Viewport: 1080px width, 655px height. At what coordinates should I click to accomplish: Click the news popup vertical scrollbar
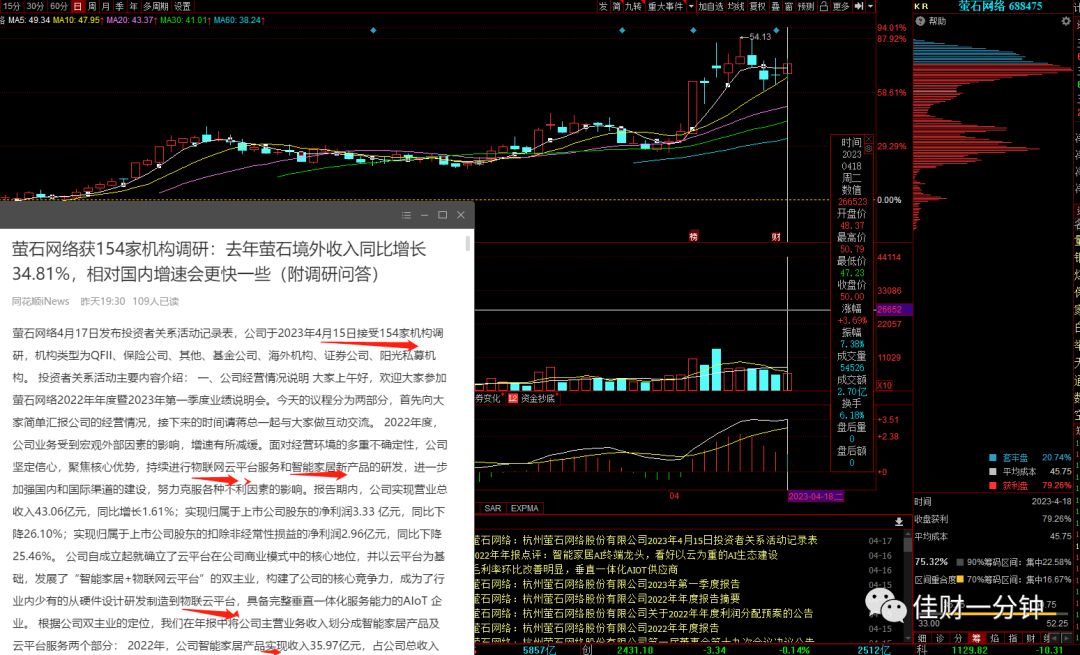[468, 243]
